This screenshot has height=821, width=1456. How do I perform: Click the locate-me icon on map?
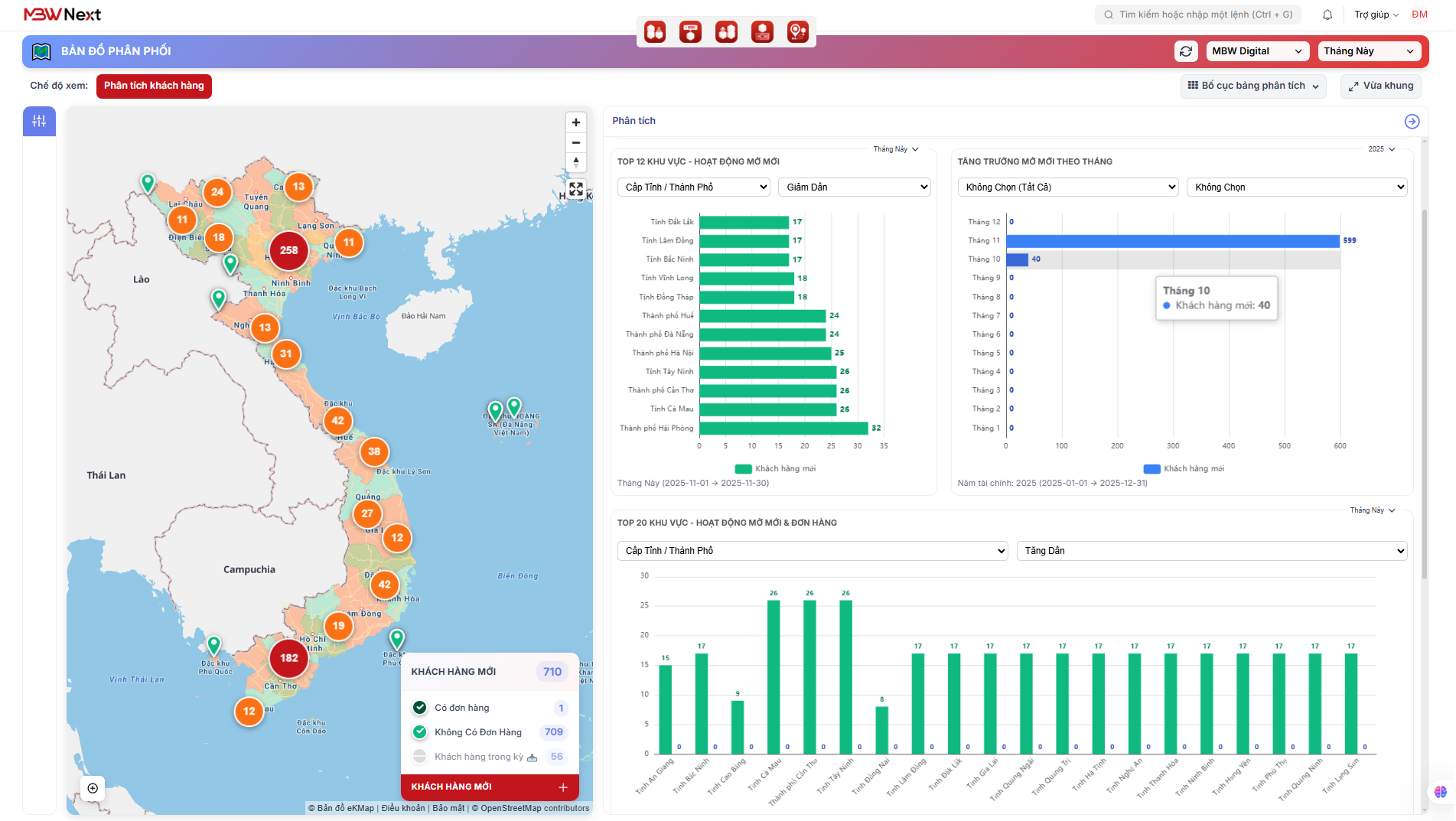(93, 788)
